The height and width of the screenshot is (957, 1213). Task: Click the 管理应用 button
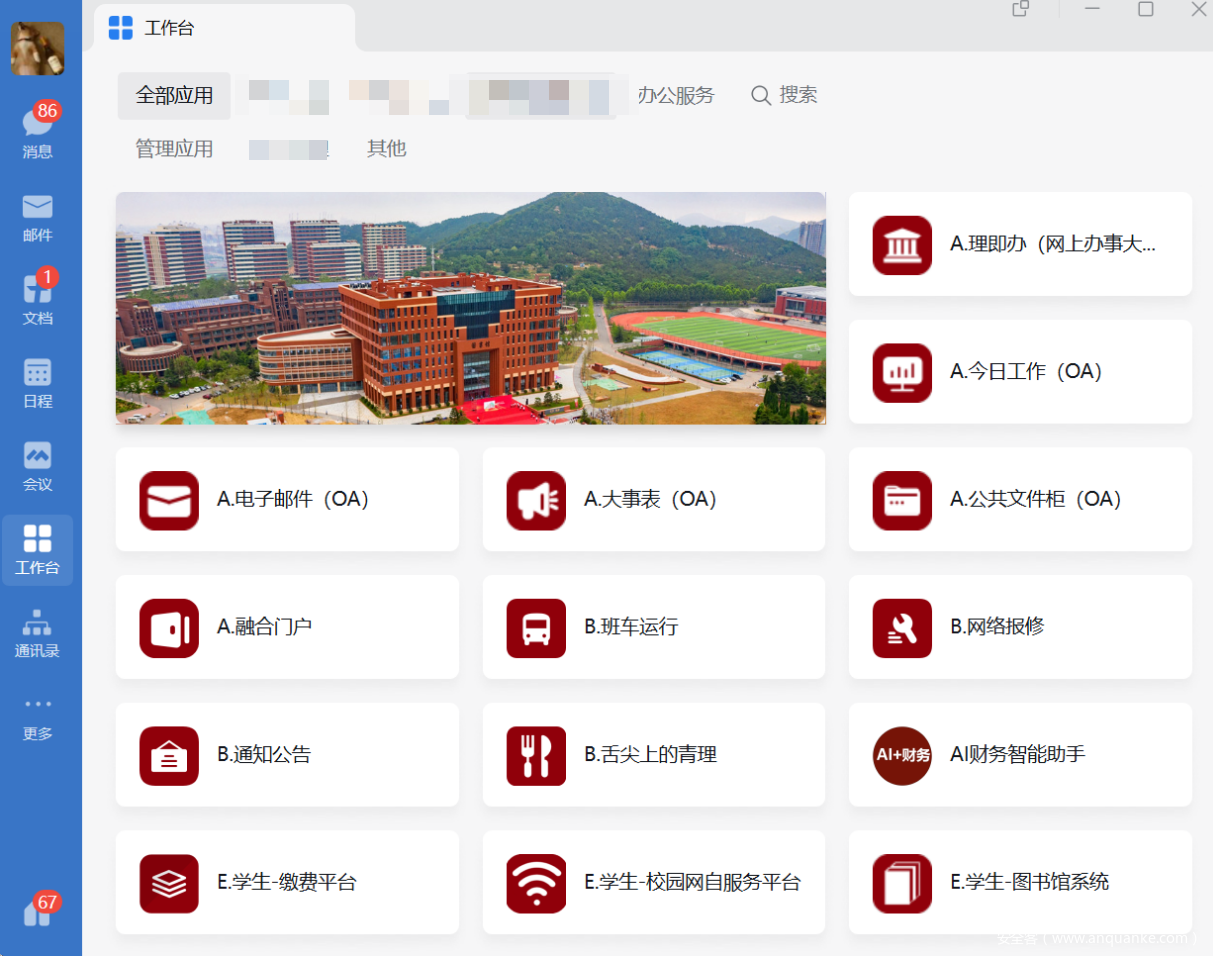[174, 149]
